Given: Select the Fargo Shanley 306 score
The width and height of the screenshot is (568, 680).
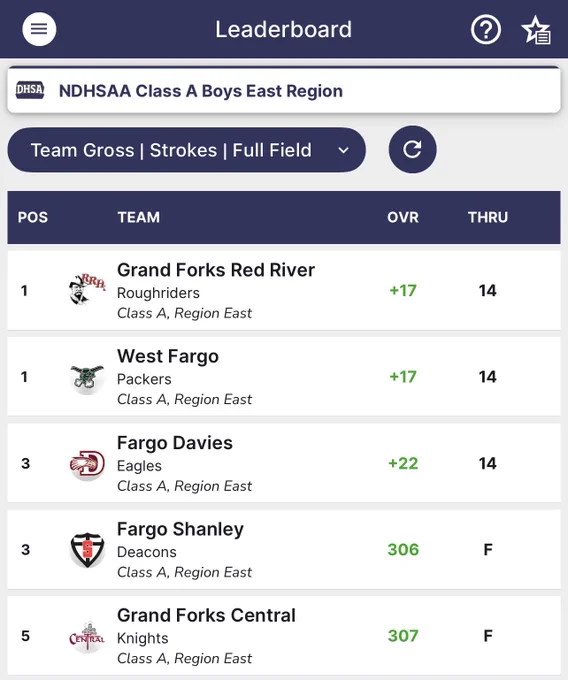Looking at the screenshot, I should [x=403, y=549].
